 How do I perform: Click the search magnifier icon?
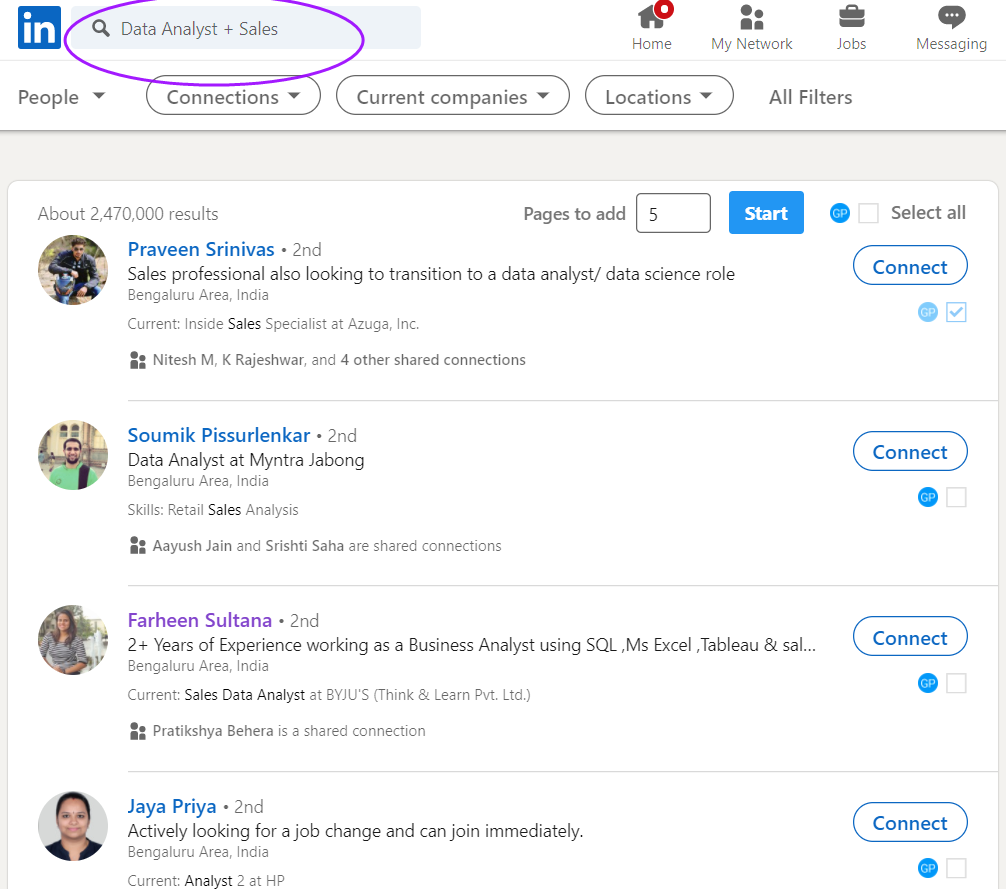(x=101, y=28)
